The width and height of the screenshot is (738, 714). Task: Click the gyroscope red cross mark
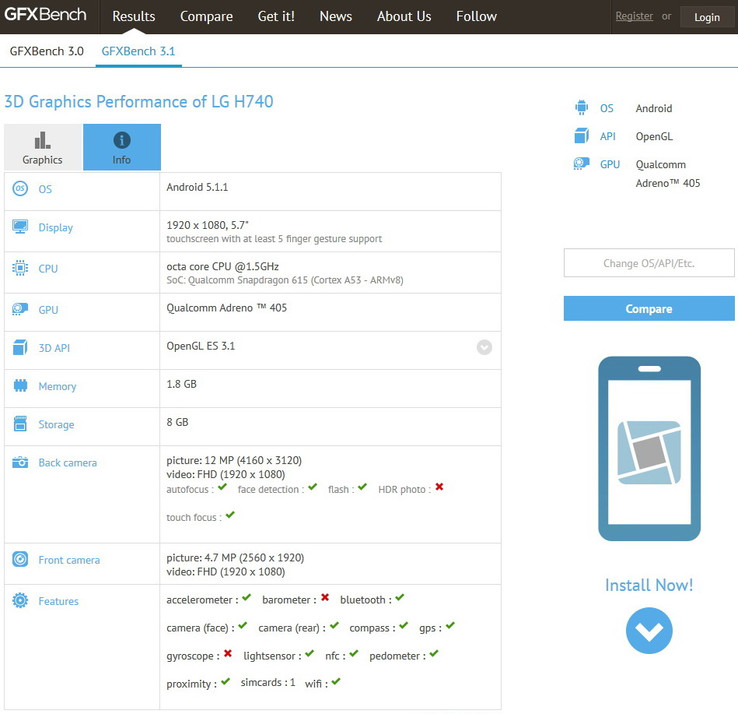228,653
